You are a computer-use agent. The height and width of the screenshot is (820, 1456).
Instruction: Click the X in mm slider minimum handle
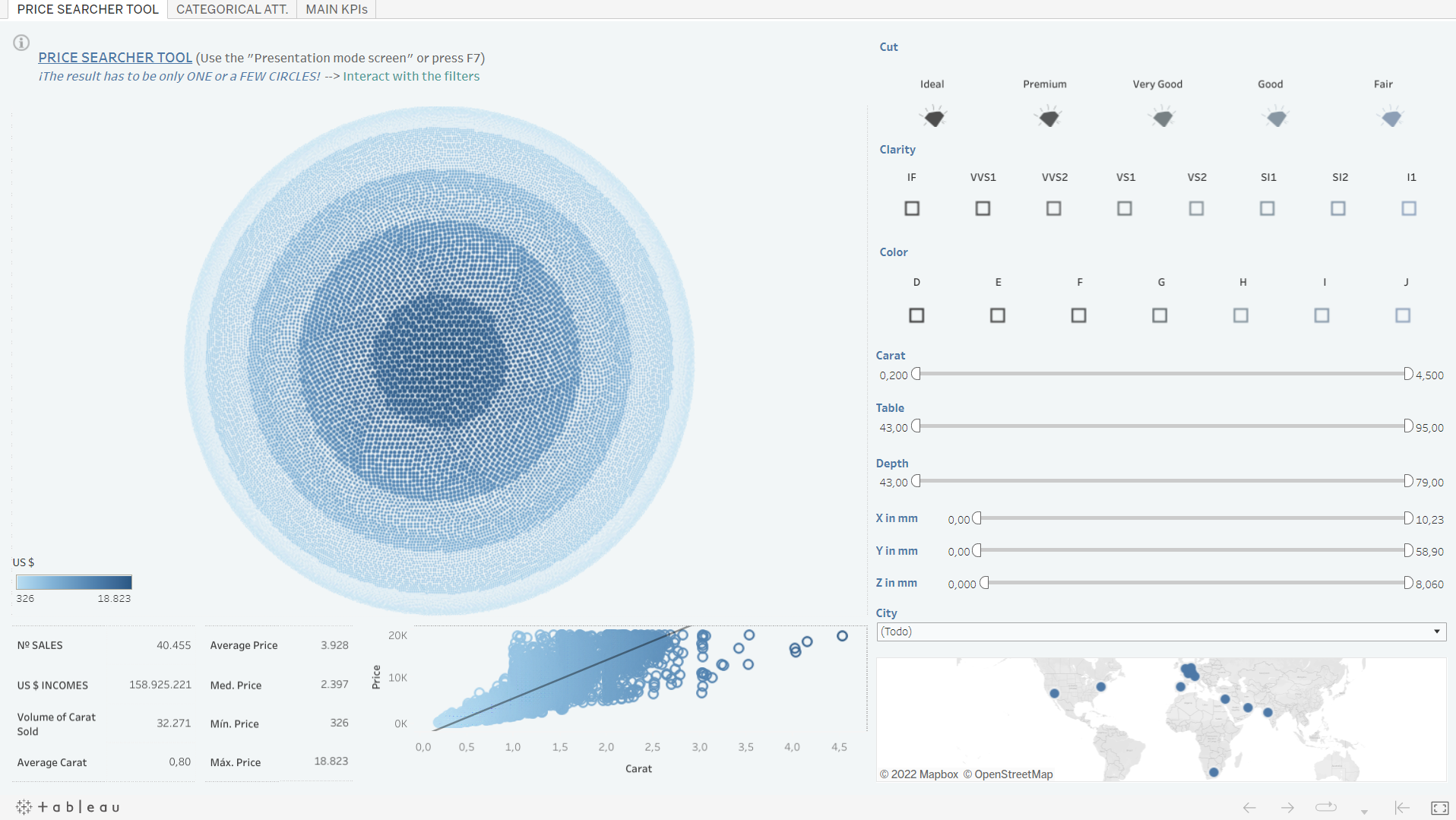pos(976,518)
